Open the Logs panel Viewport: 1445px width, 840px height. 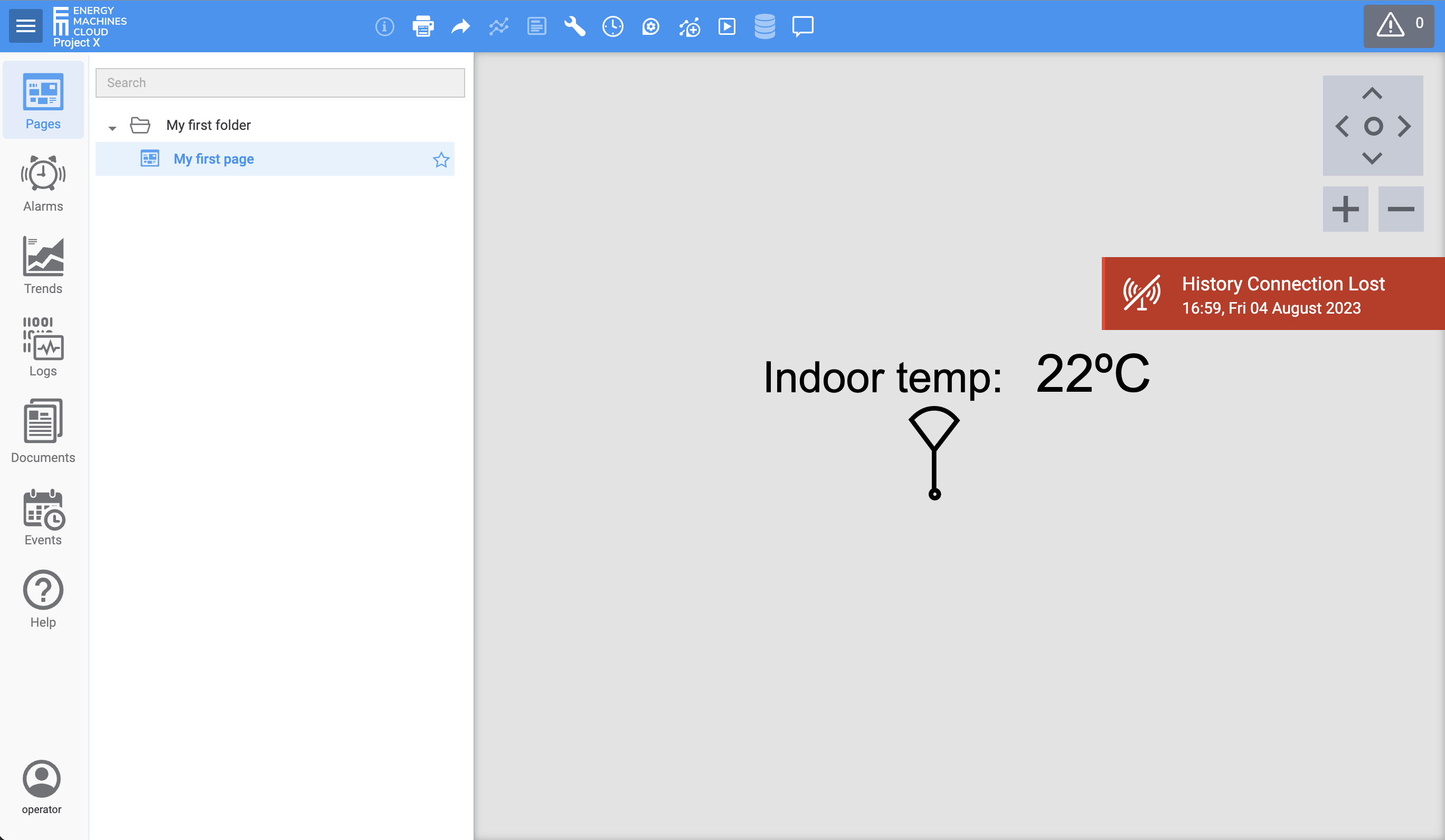tap(43, 346)
